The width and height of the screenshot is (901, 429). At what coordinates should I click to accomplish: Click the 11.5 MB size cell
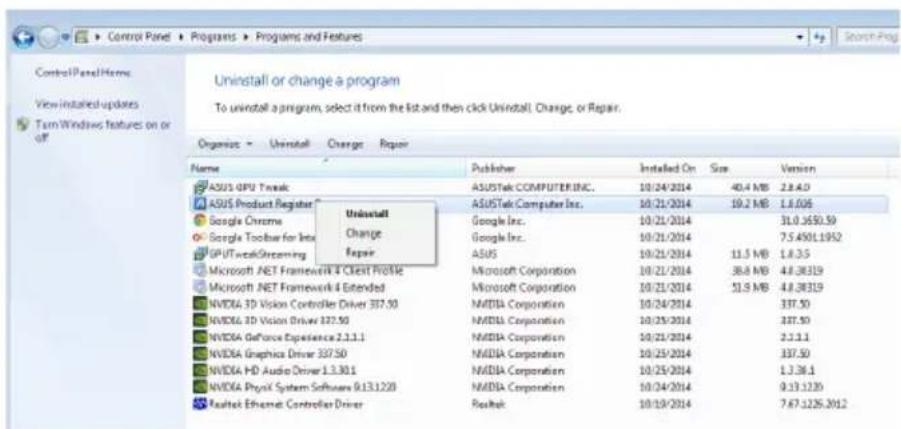(x=750, y=254)
